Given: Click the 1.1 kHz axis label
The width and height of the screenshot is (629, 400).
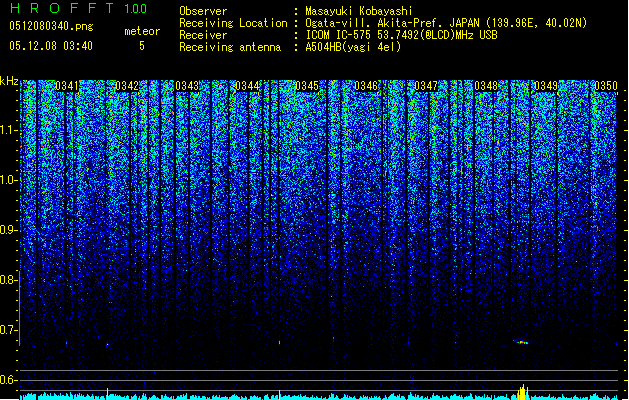Looking at the screenshot, I should [x=9, y=130].
